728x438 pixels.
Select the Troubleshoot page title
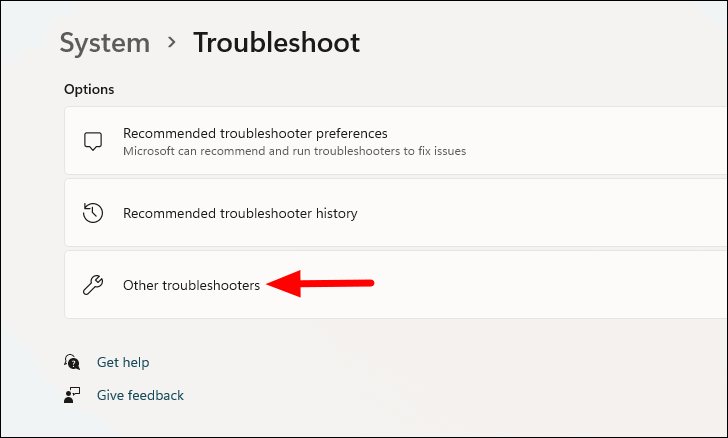click(277, 43)
